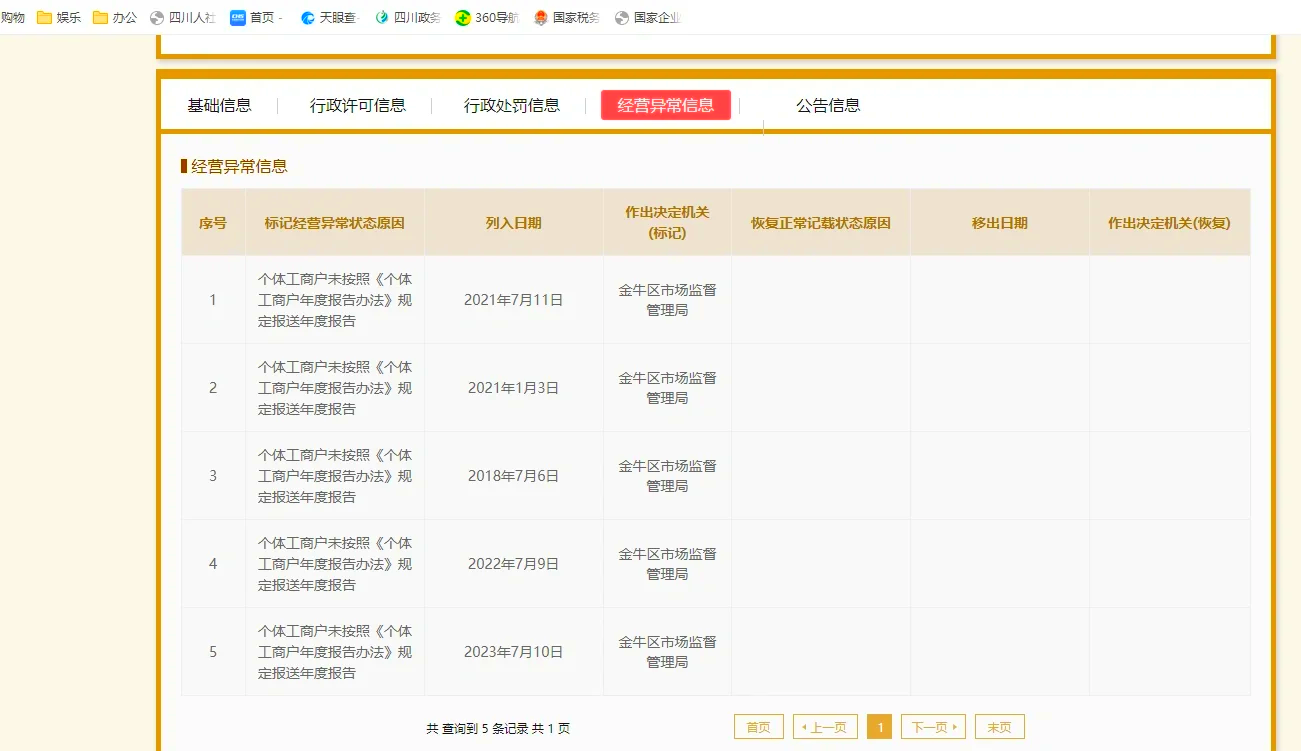Click the date 2021年7月11日

coord(514,300)
